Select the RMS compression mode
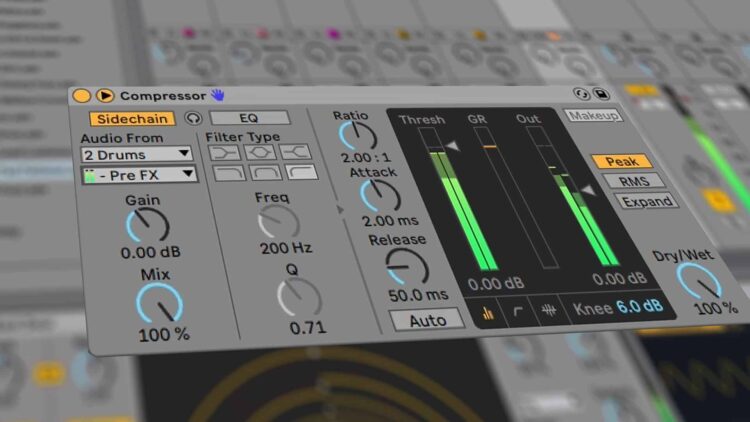Screen dimensions: 750x422 point(621,181)
